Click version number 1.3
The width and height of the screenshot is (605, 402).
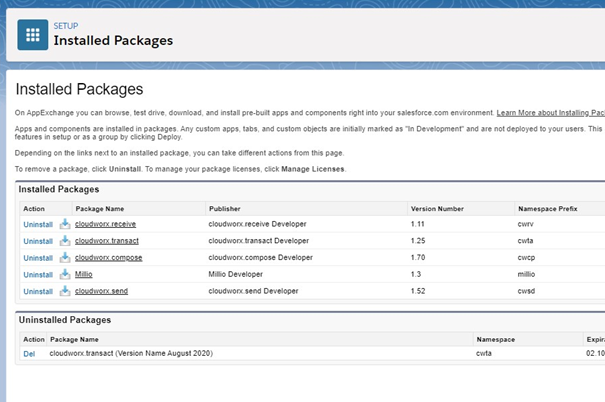tap(416, 274)
